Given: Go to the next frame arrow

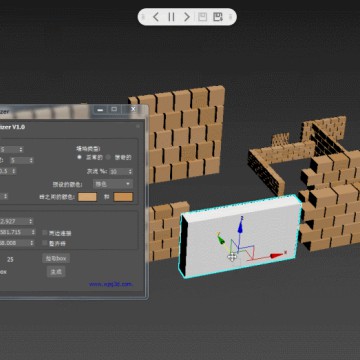Looking at the screenshot, I should pos(187,17).
